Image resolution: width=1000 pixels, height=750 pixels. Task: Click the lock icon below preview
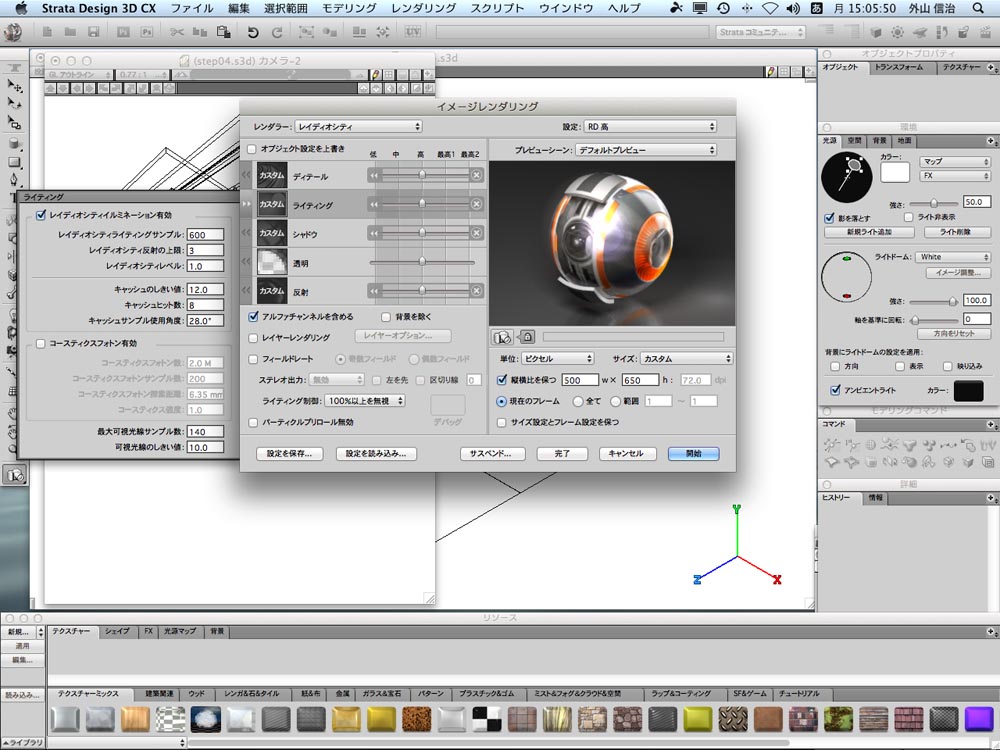point(527,337)
